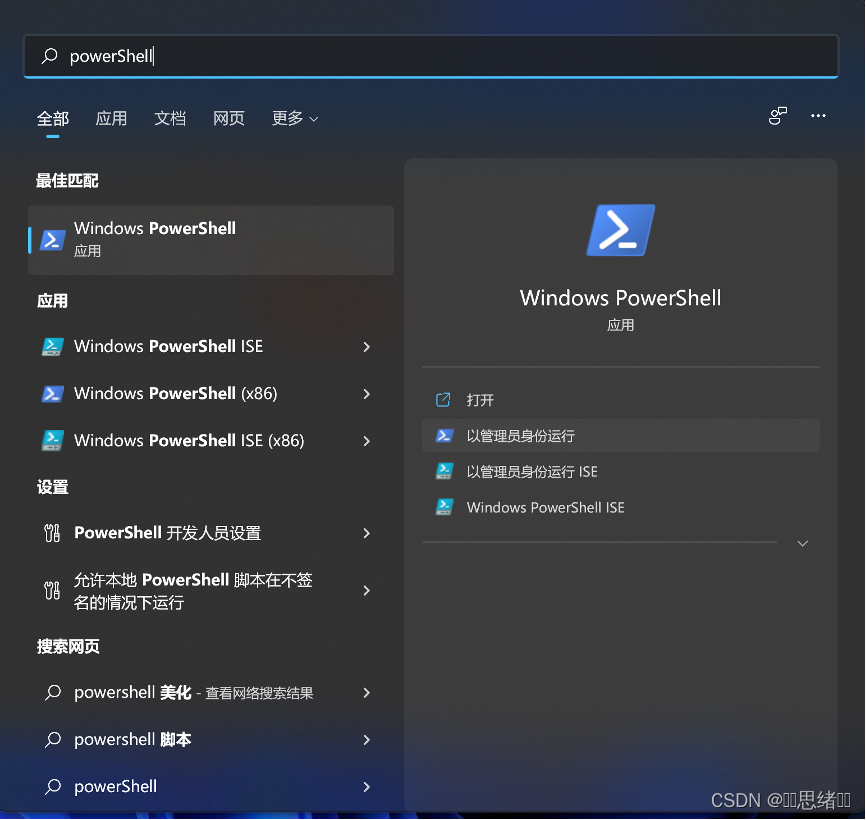Expand Windows PowerShell ISE result chevron
Screen dimensions: 866x820
pyautogui.click(x=367, y=347)
